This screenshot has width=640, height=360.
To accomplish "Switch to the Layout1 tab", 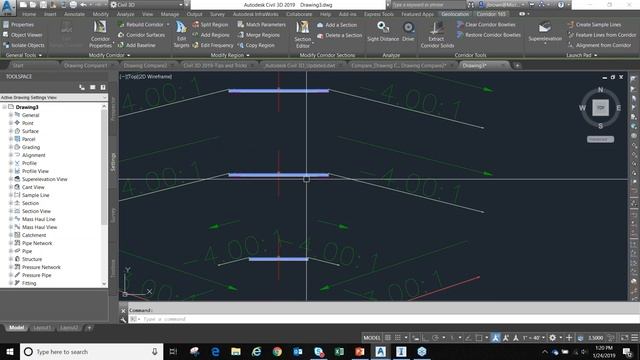I will [x=42, y=328].
